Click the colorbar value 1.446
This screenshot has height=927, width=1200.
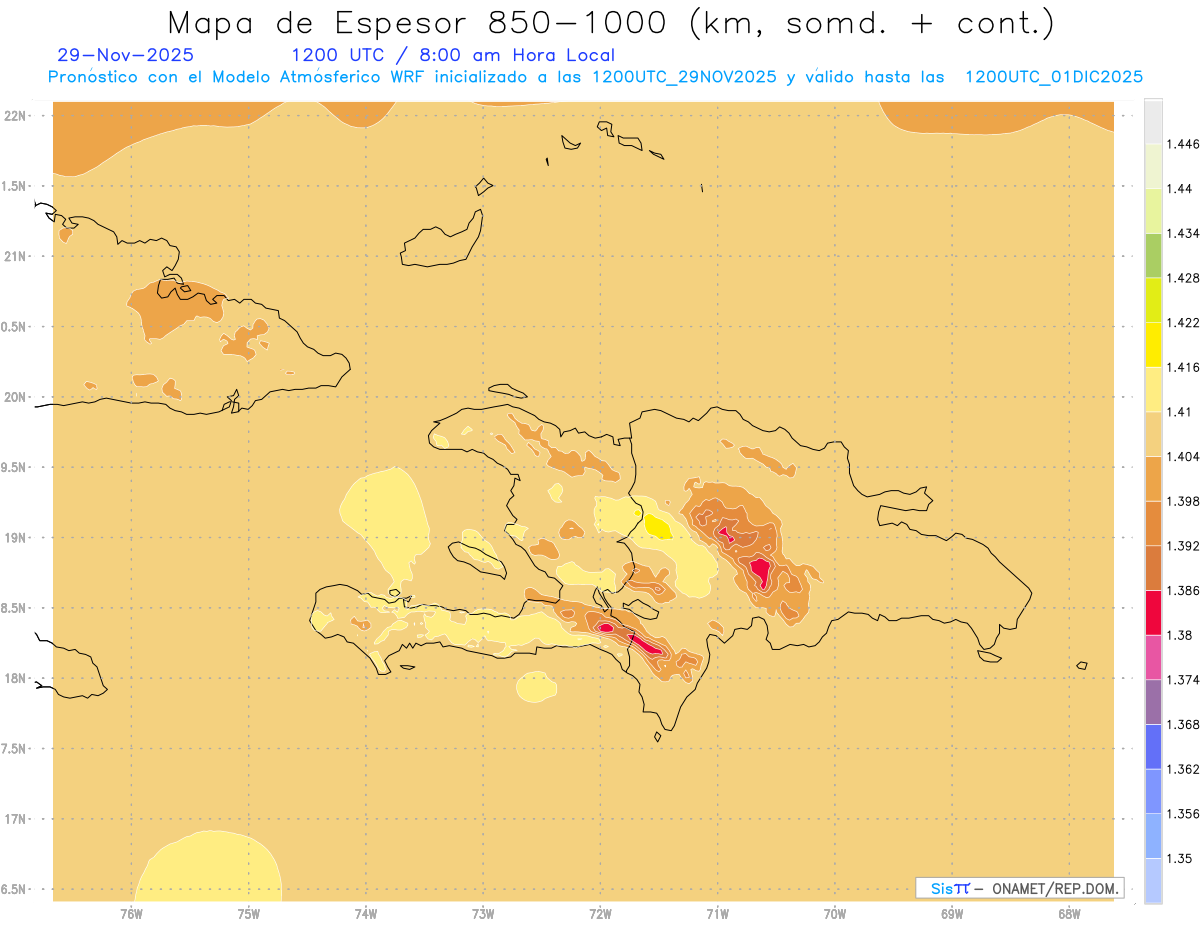[x=1185, y=144]
